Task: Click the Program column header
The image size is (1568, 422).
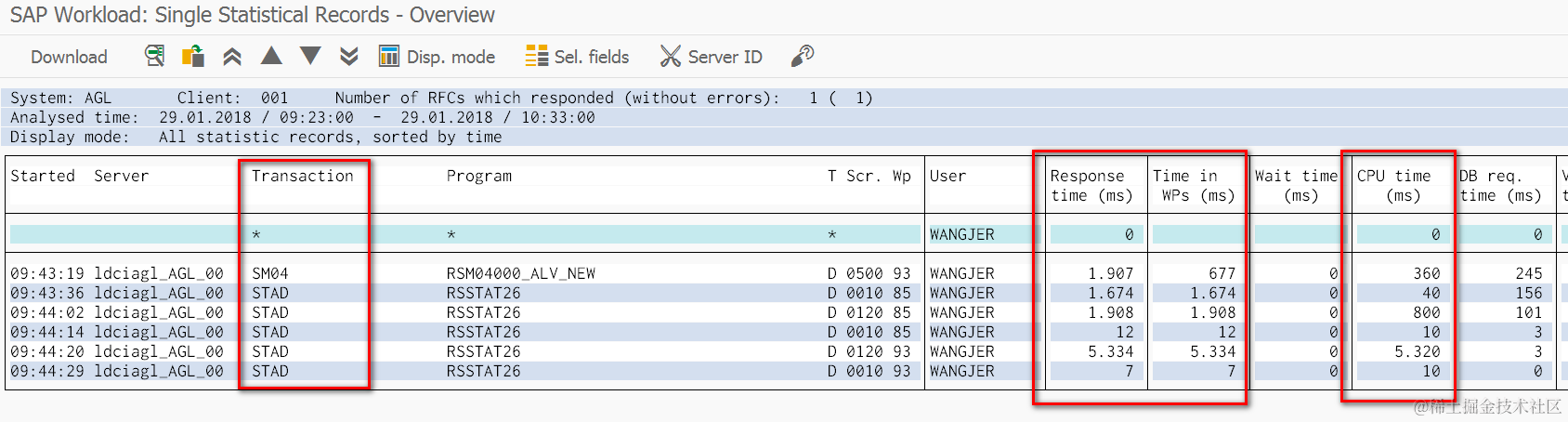Action: pos(479,176)
